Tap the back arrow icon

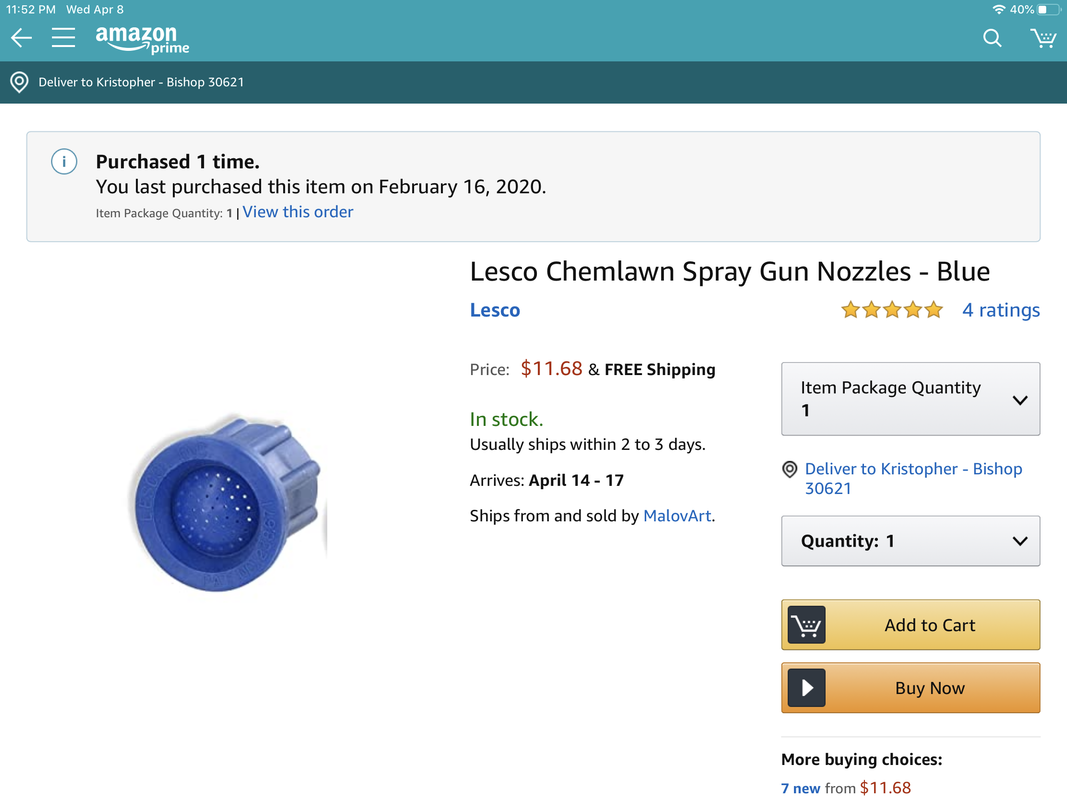pyautogui.click(x=22, y=38)
